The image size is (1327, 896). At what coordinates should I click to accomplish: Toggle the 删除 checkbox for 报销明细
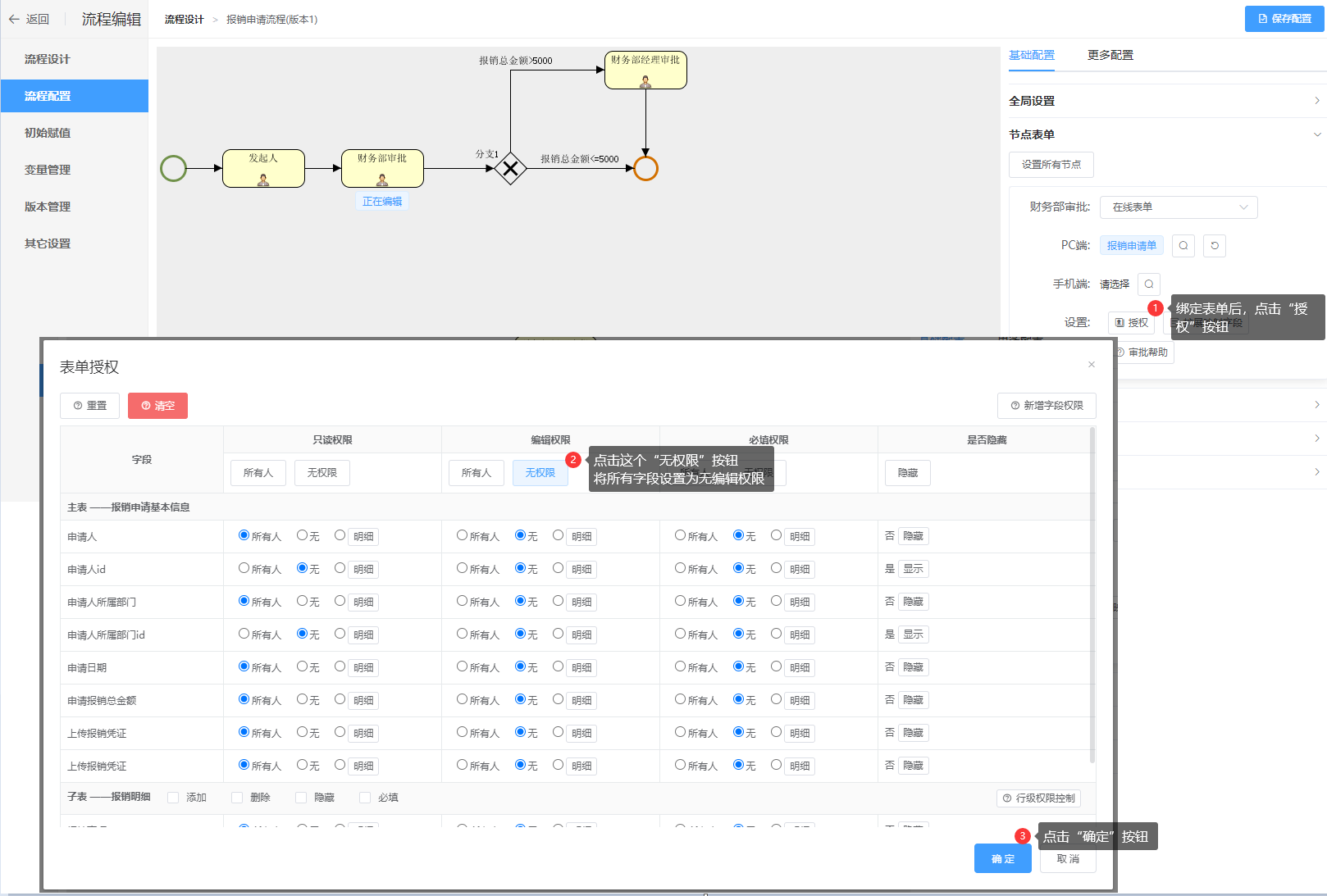click(x=237, y=798)
